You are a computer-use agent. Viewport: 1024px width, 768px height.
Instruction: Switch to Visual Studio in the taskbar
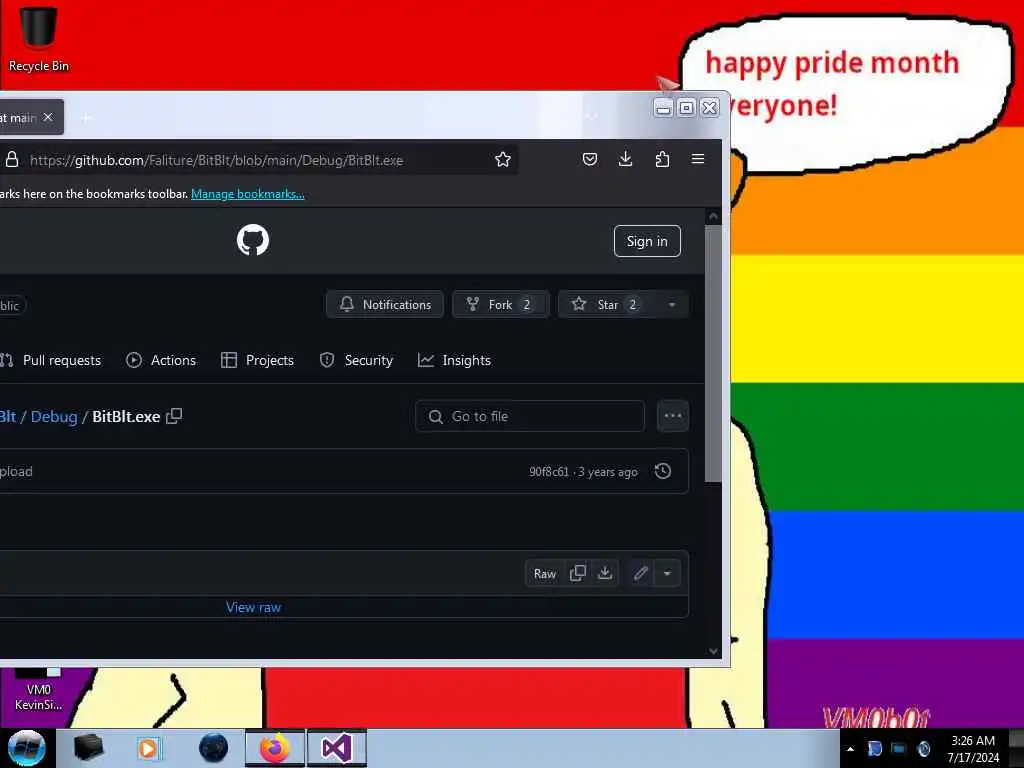337,748
